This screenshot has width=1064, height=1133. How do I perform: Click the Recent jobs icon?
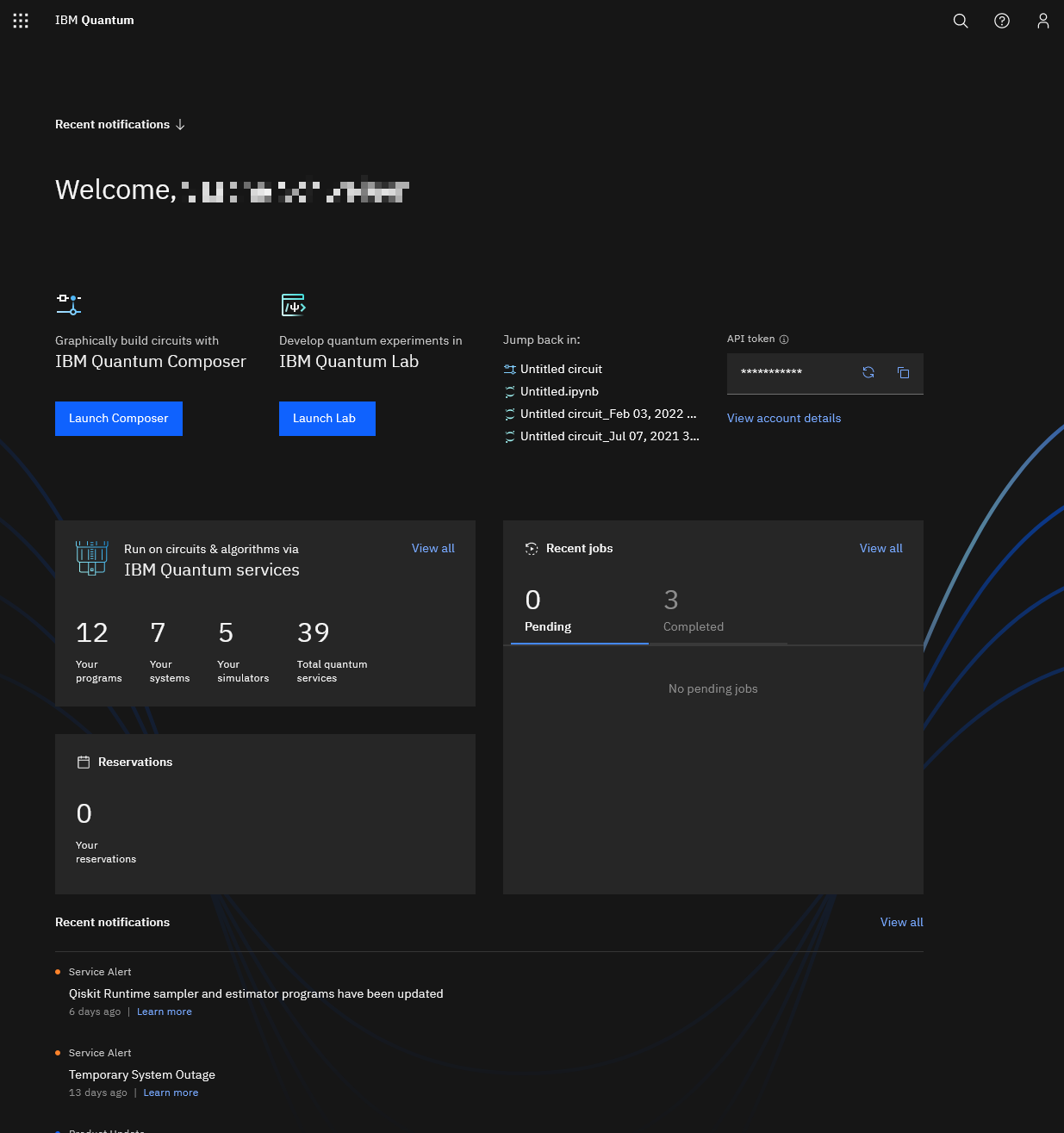click(532, 549)
